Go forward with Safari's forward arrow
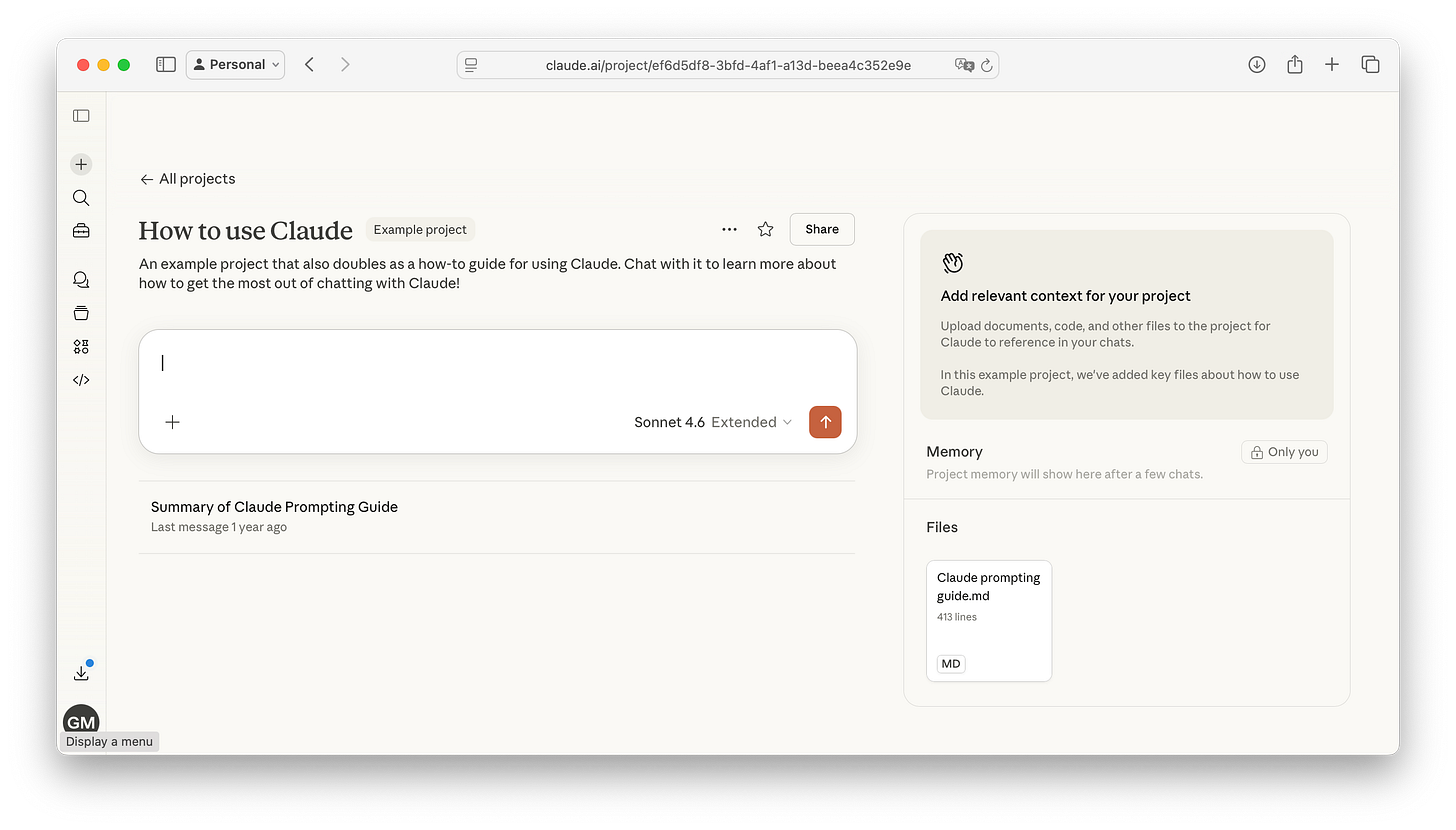 345,64
